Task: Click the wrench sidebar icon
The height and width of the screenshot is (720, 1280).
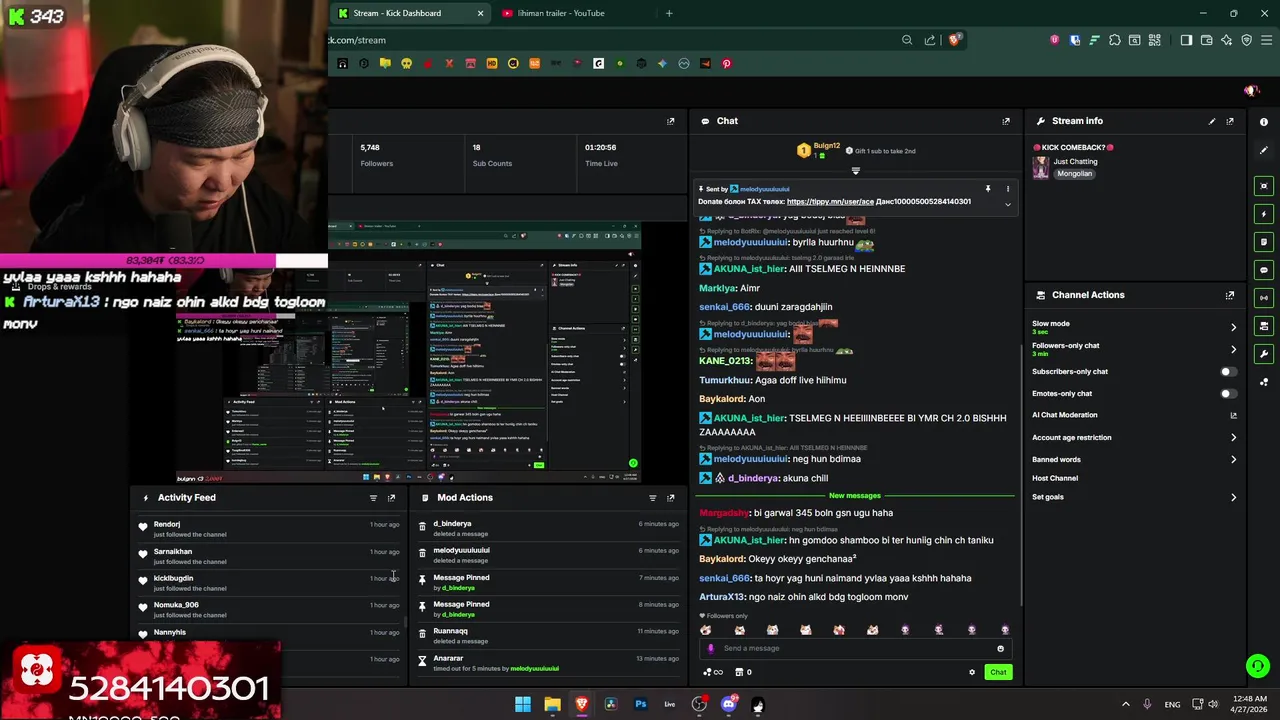Action: [1264, 354]
